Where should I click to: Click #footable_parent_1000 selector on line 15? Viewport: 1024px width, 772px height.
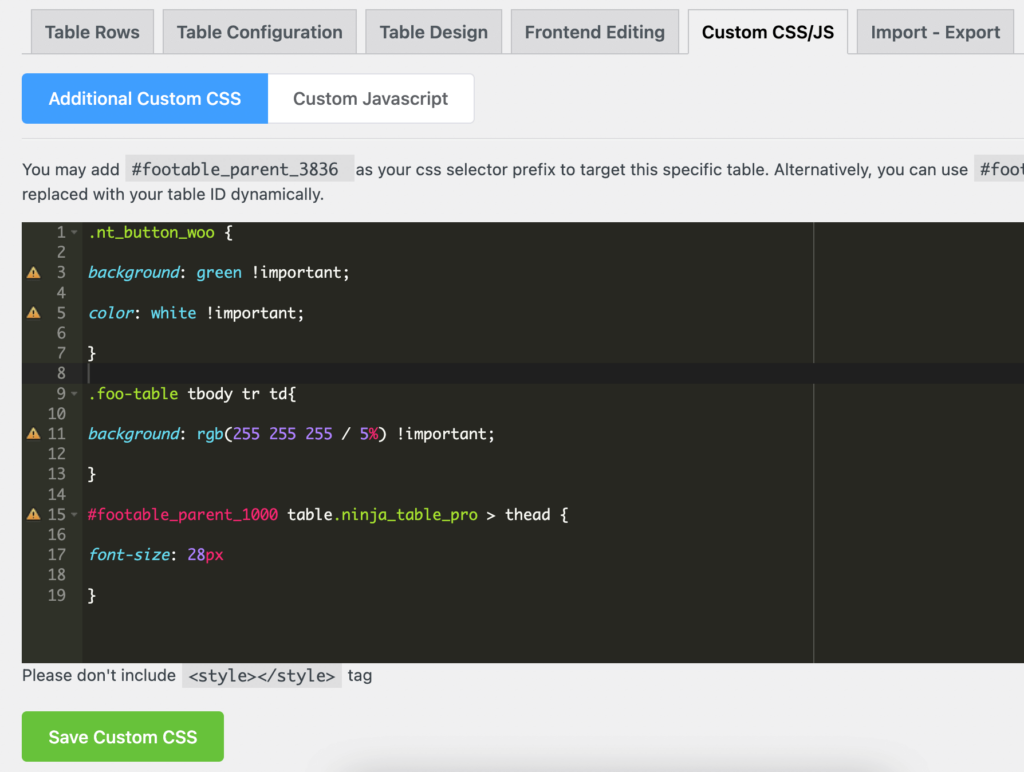(183, 515)
